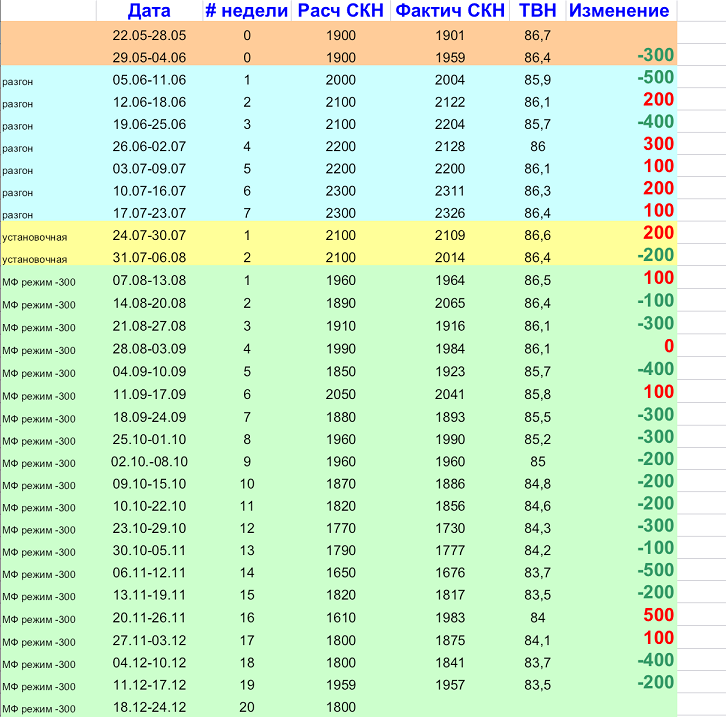The width and height of the screenshot is (726, 717).
Task: Select the 'Изменение' column header
Action: coord(619,10)
